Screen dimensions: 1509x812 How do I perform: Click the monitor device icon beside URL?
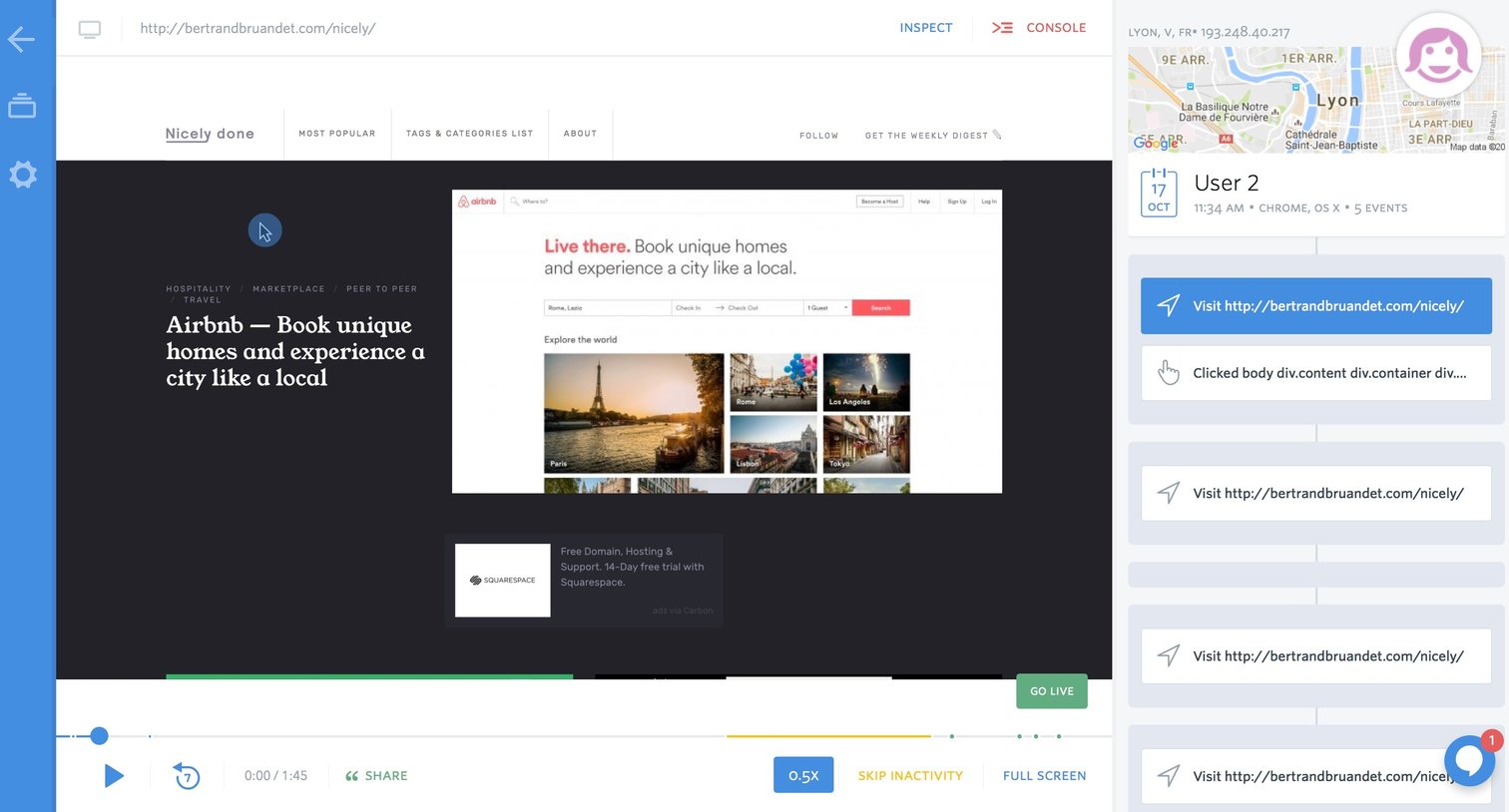click(90, 29)
